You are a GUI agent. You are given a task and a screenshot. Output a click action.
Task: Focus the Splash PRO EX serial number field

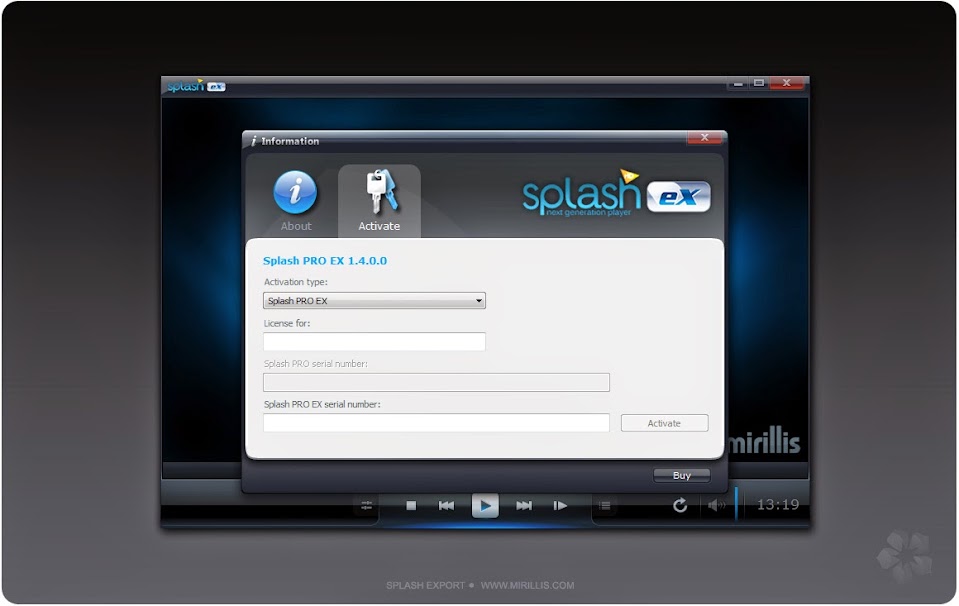[x=436, y=423]
